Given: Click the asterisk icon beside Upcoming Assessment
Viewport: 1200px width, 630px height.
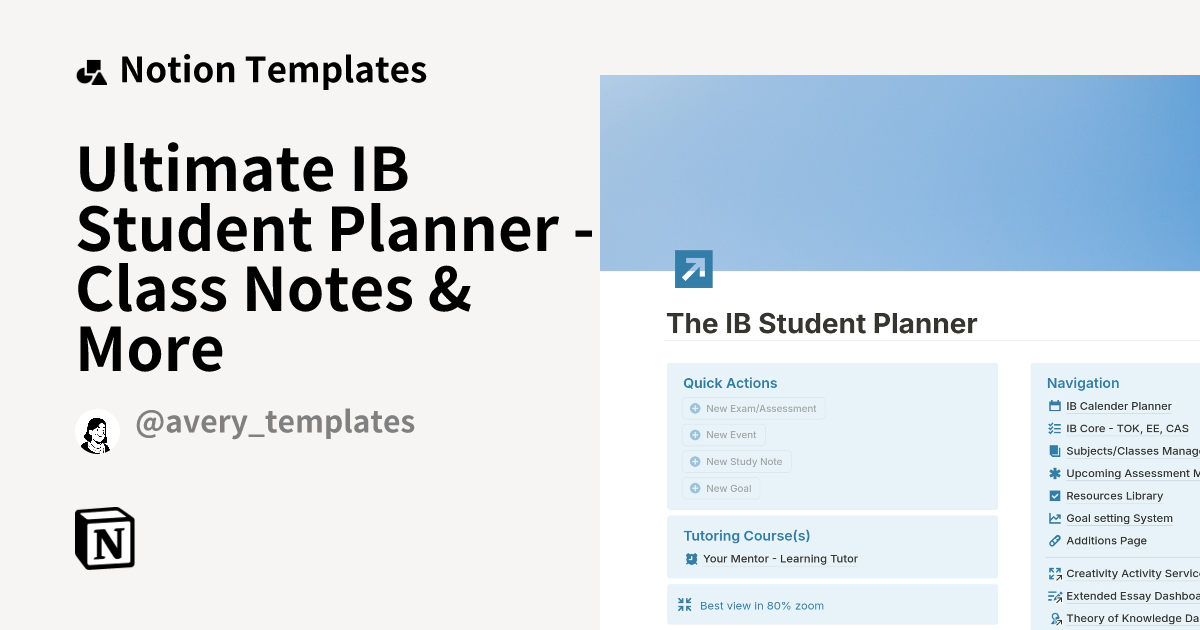Looking at the screenshot, I should point(1054,473).
